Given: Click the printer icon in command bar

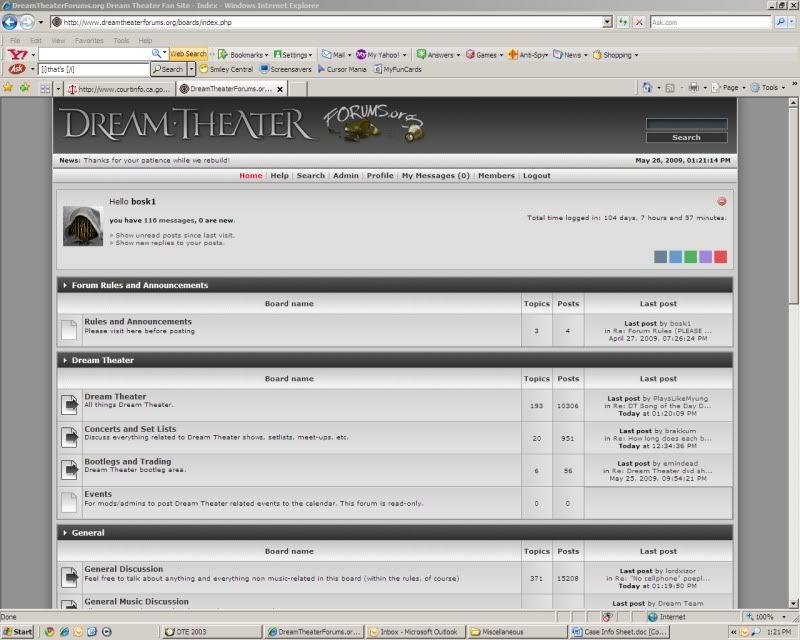Looking at the screenshot, I should 693,88.
